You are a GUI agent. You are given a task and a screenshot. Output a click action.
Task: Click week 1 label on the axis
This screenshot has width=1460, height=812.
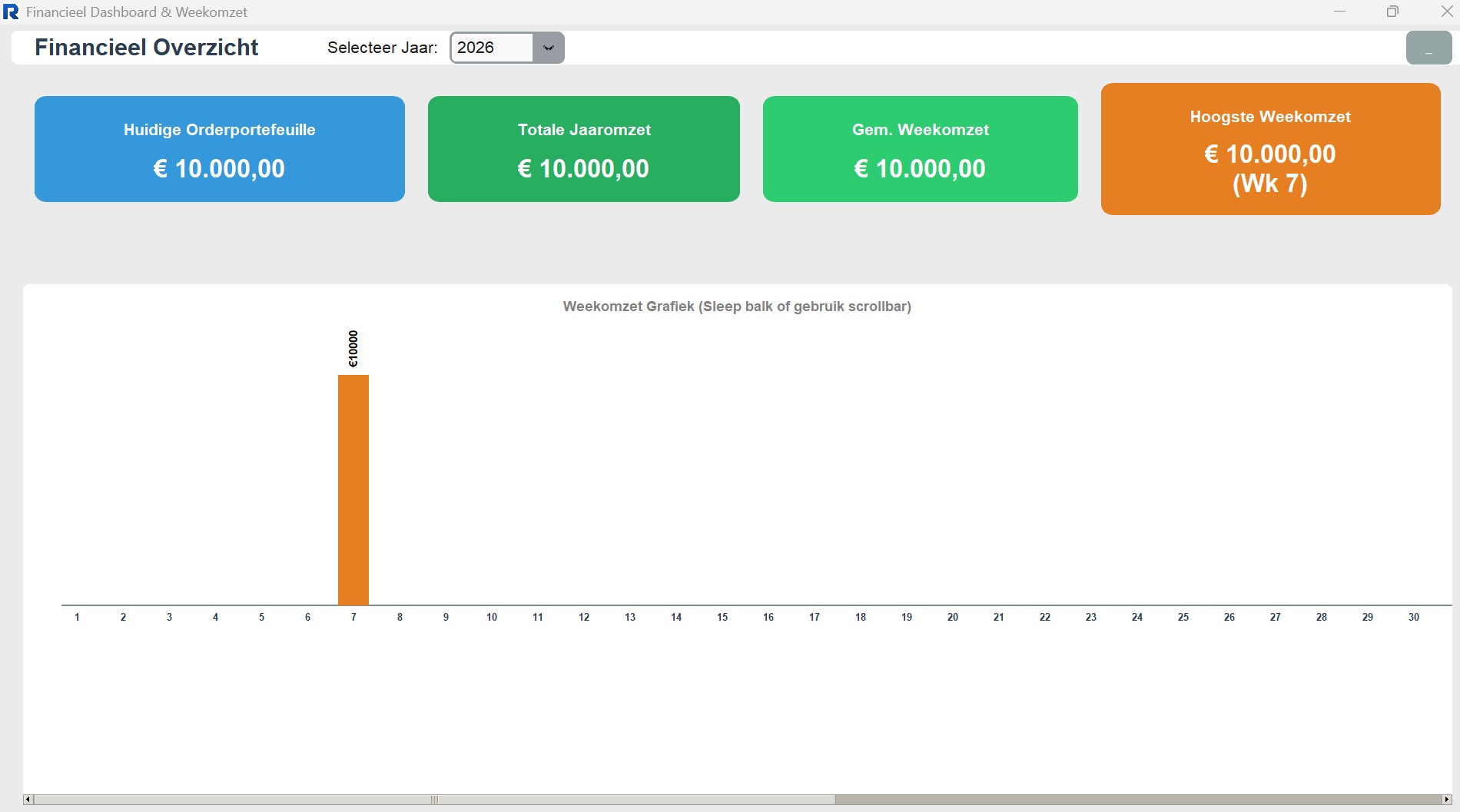[x=77, y=617]
